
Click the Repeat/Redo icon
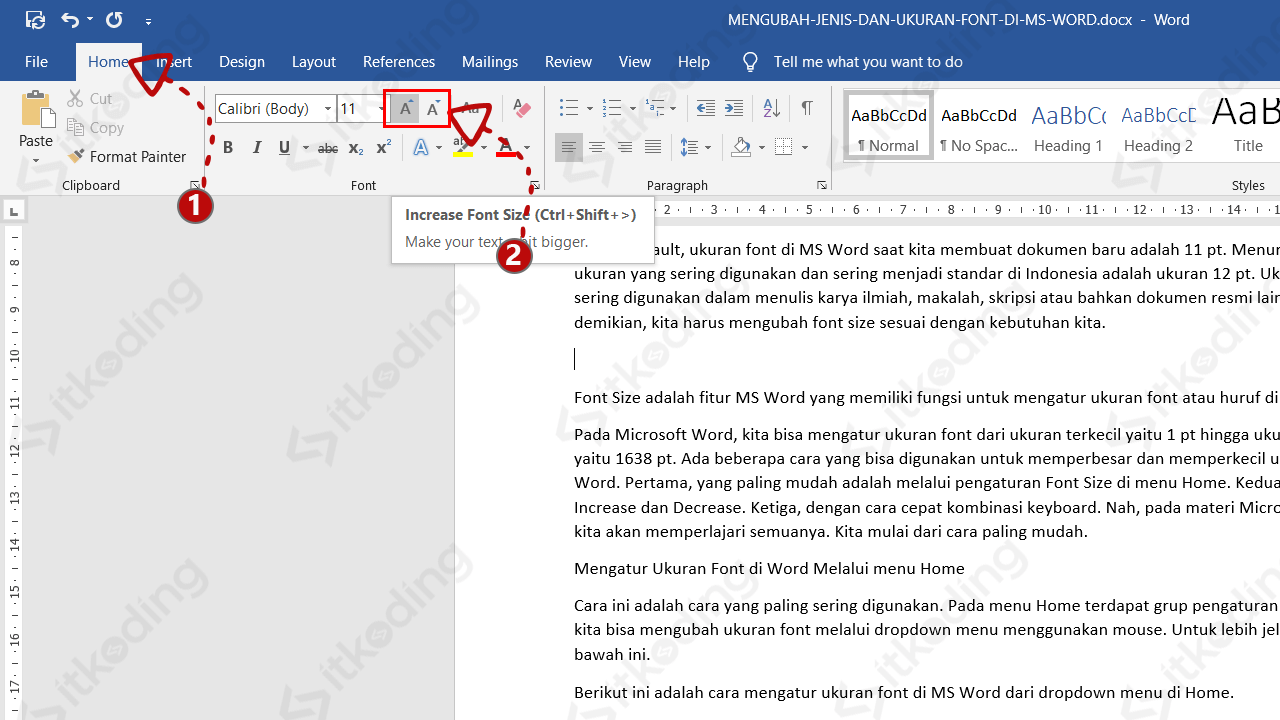click(x=115, y=20)
